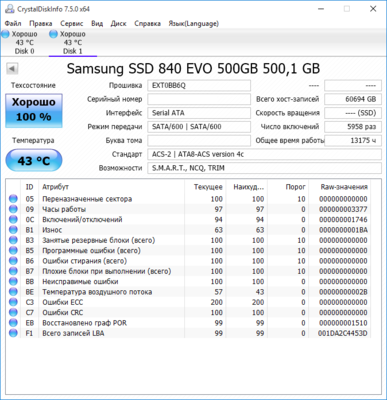Click the blue status orb on Disk 1 tab
Screen dimensions: 387x400
click(x=53, y=34)
